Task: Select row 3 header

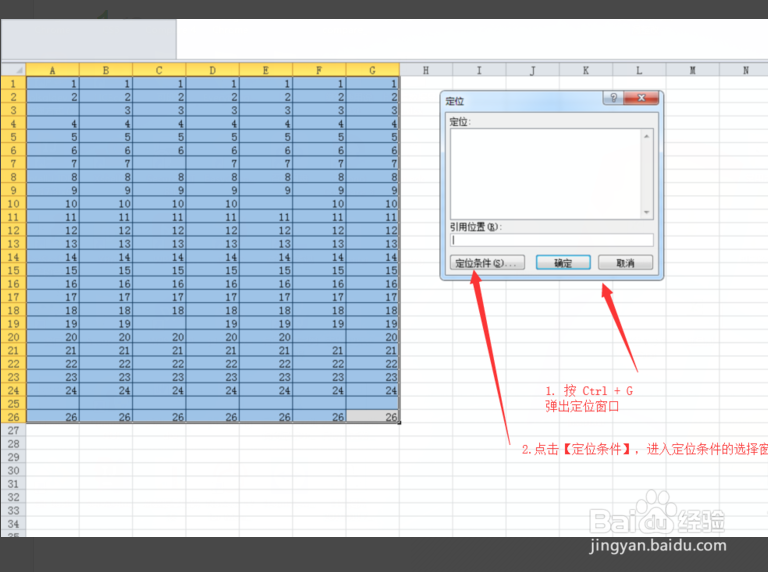Action: point(13,110)
